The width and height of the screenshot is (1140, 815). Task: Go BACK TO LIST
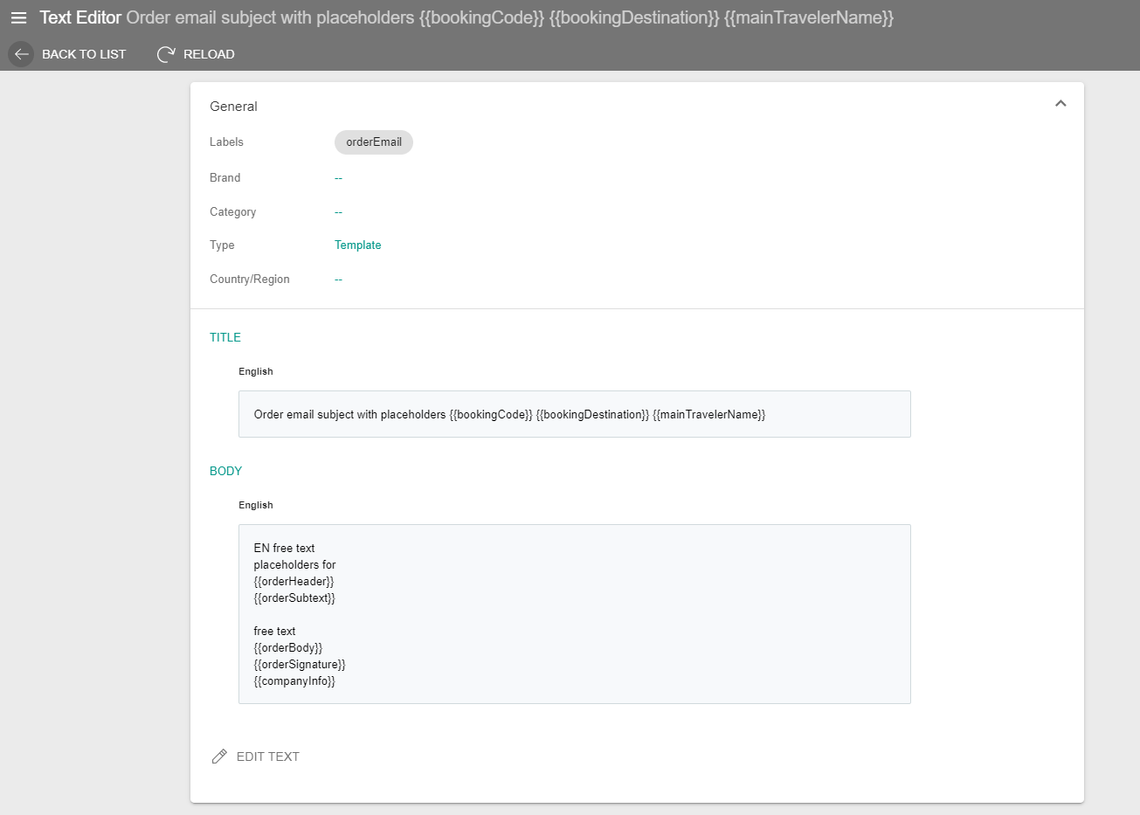(x=84, y=54)
